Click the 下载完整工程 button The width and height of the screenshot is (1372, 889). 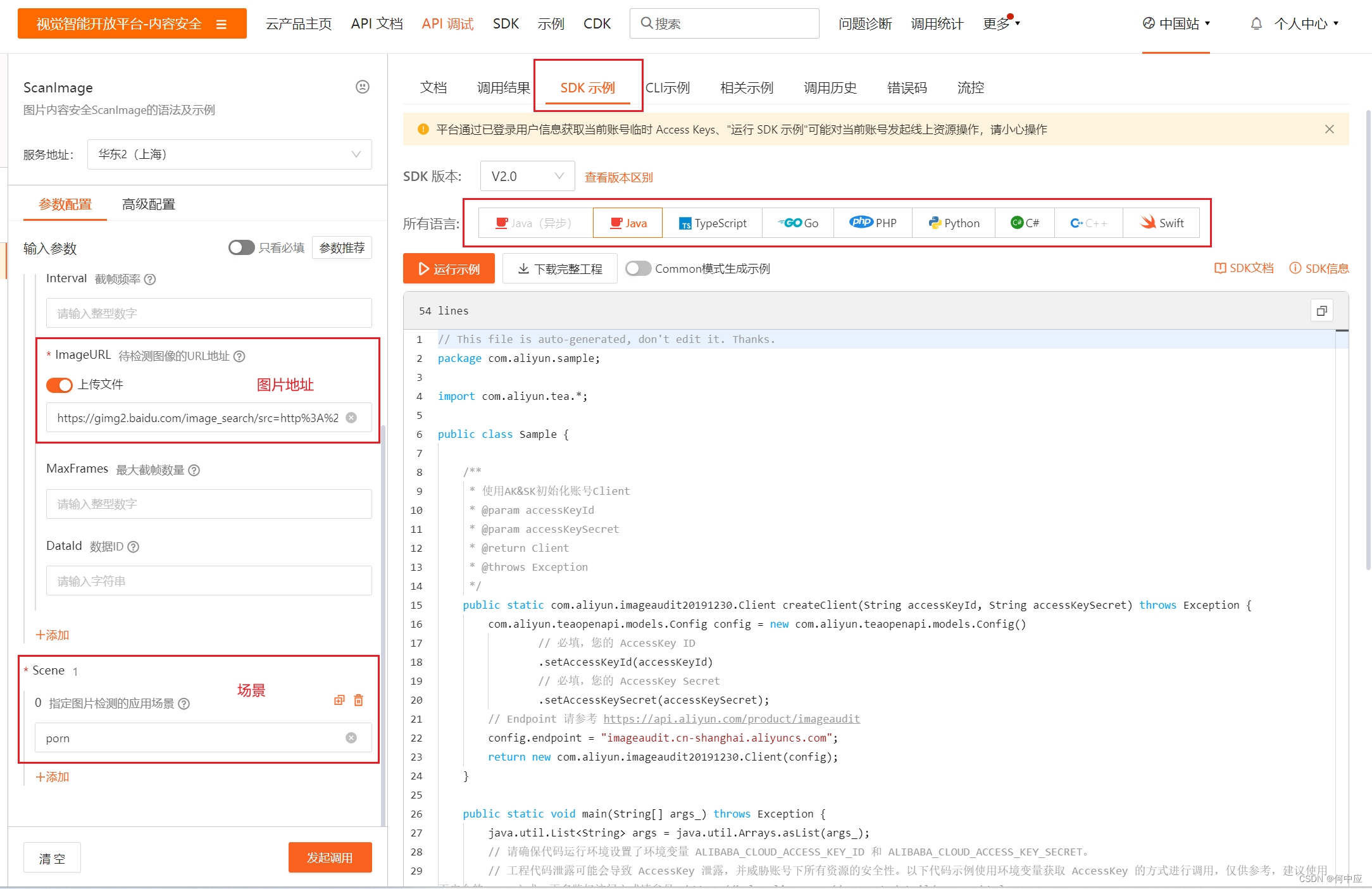(559, 268)
